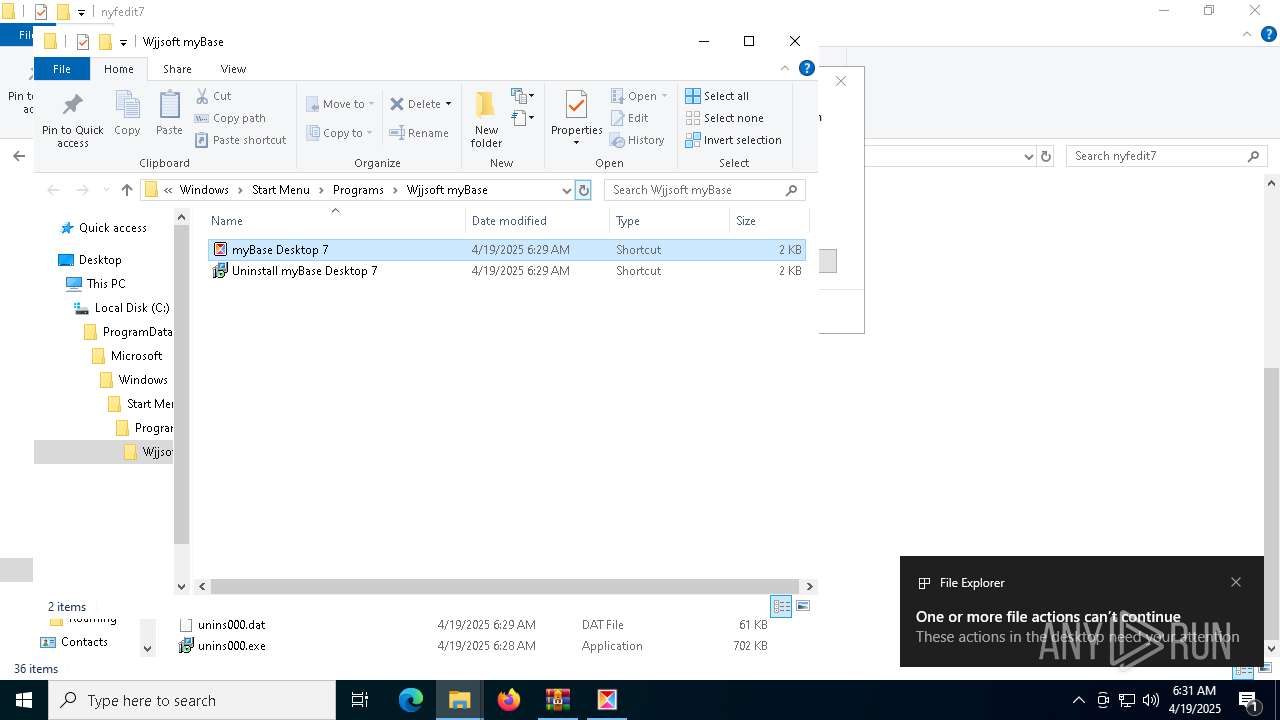Click Invert selection
Viewport: 1280px width, 720px height.
[733, 140]
